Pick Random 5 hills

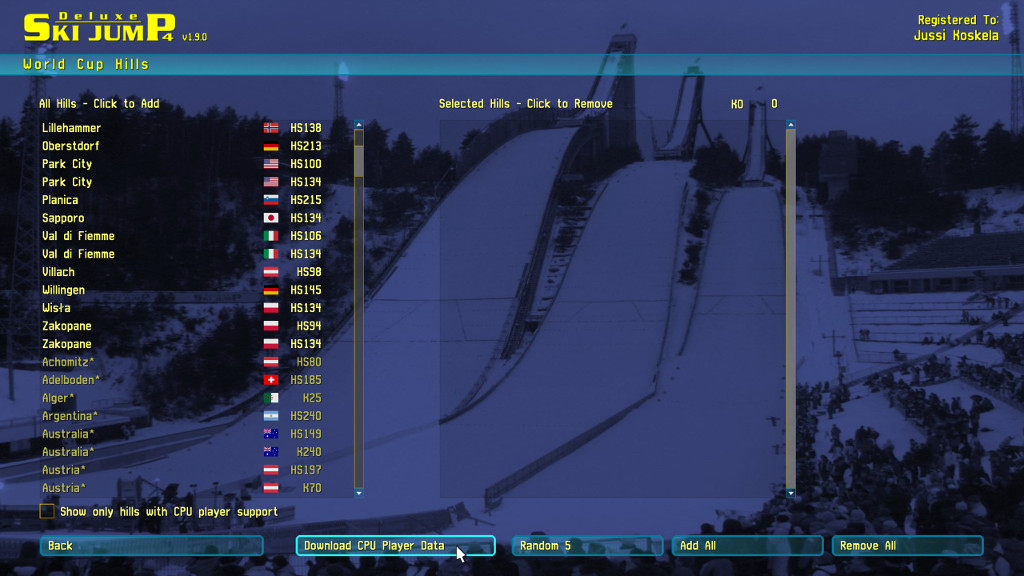pos(587,546)
